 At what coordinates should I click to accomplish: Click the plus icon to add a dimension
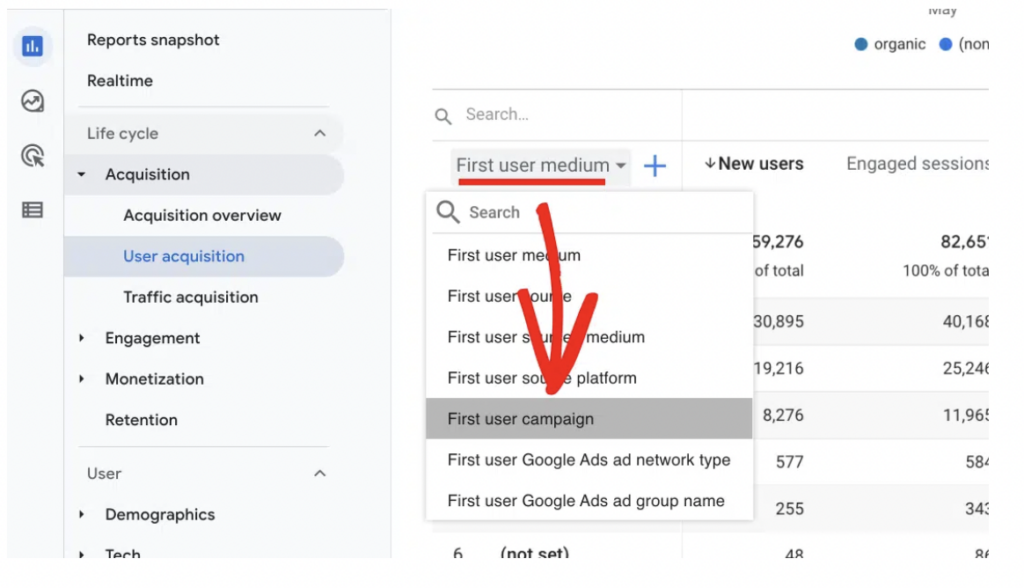tap(654, 165)
